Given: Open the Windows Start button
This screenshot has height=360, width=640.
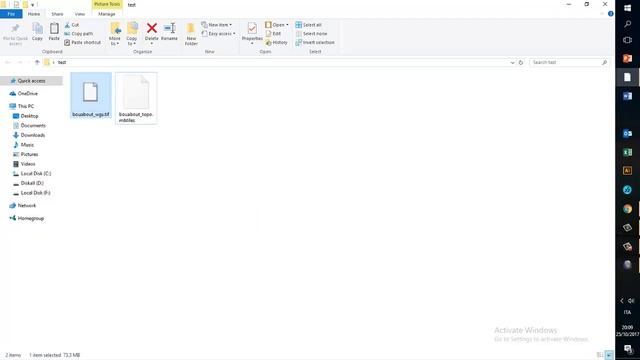Looking at the screenshot, I should pyautogui.click(x=627, y=8).
